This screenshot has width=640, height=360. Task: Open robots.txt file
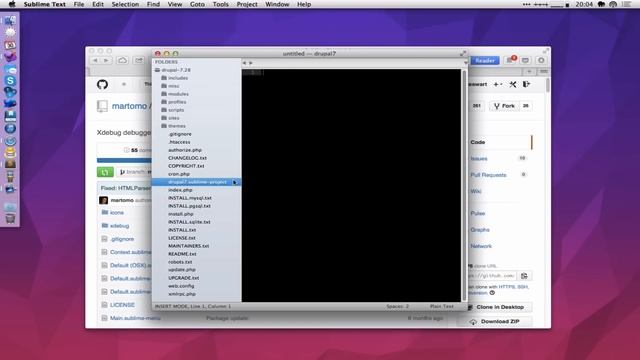180,262
